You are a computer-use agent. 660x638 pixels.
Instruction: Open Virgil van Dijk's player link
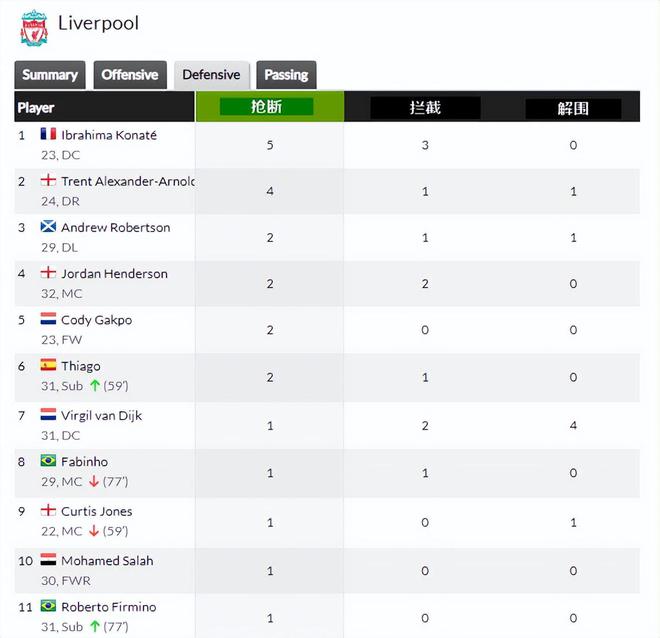tap(101, 415)
